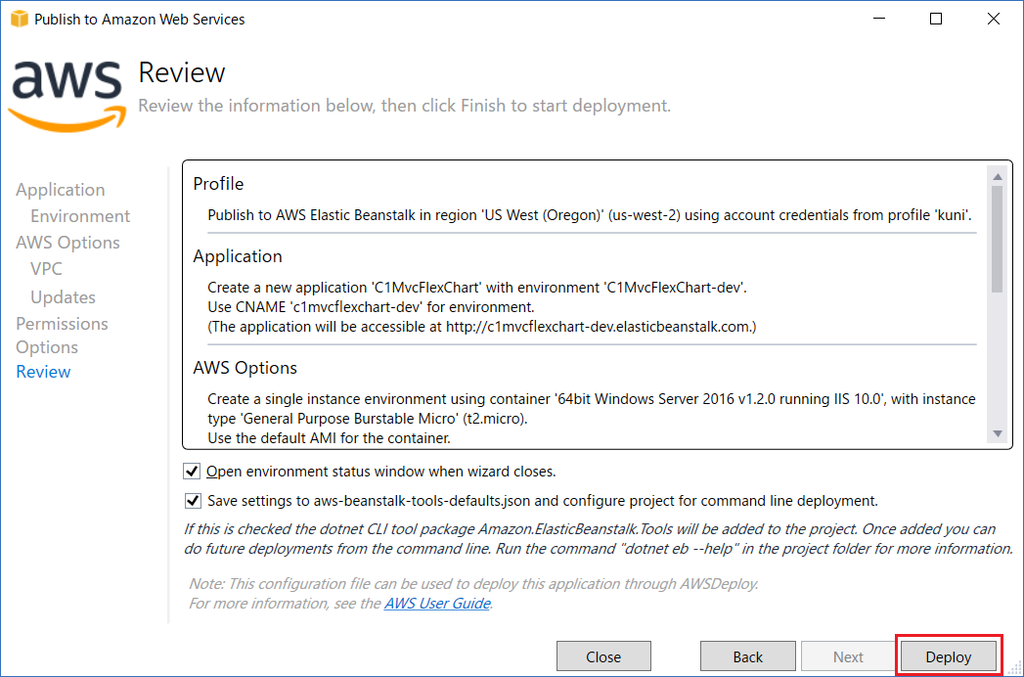This screenshot has height=677, width=1024.
Task: Open the Options step in sidebar
Action: (x=46, y=347)
